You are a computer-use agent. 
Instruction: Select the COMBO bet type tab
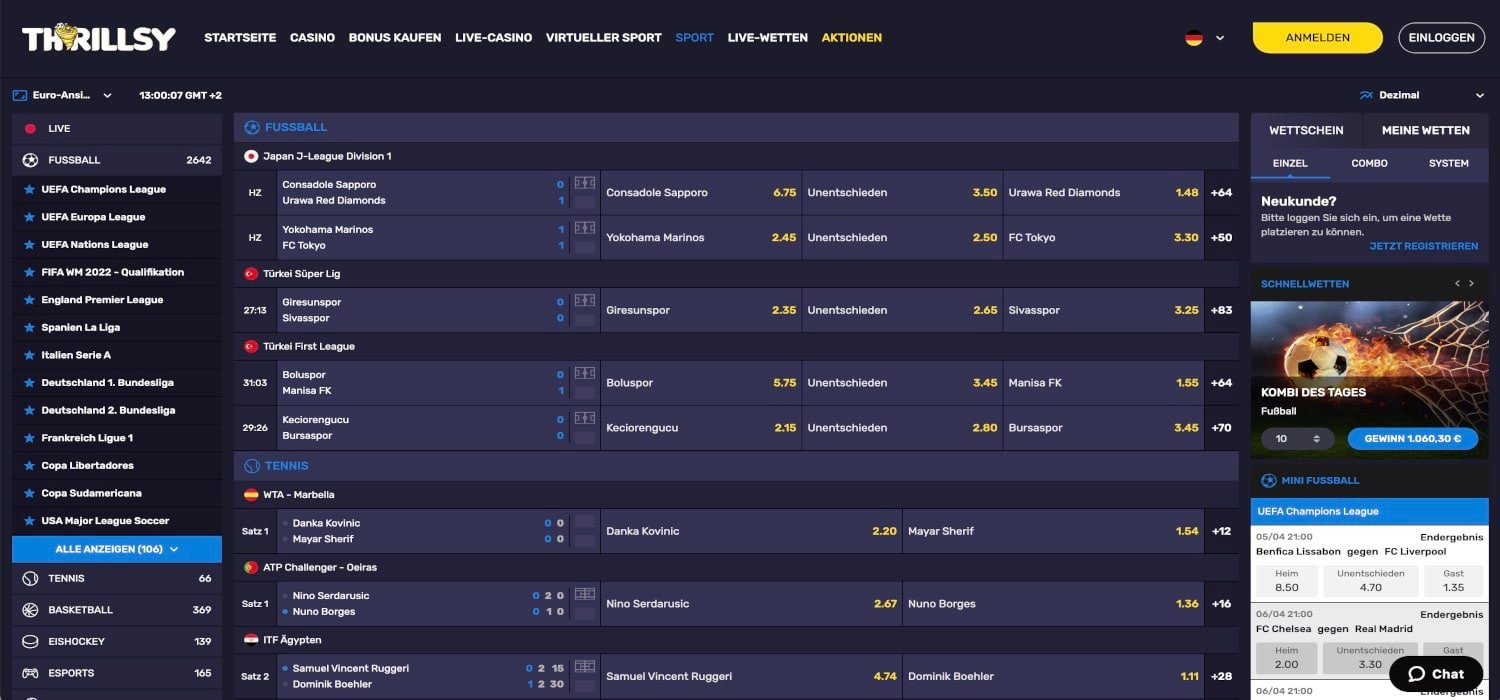[x=1369, y=163]
